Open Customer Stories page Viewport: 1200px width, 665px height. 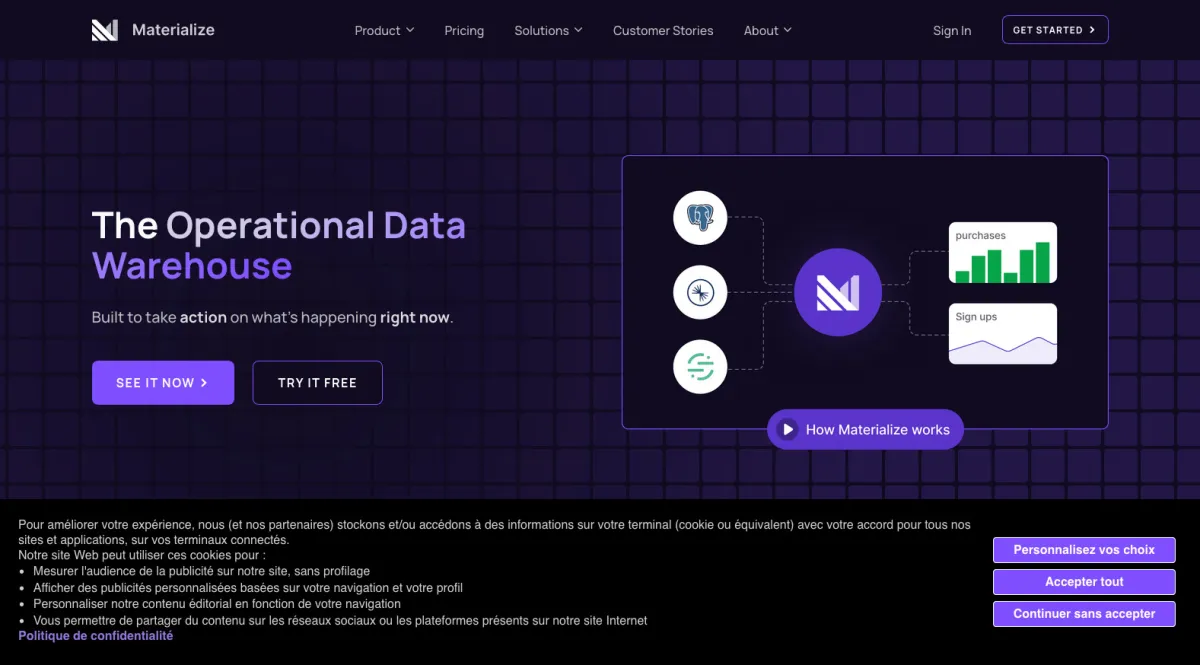pos(663,31)
